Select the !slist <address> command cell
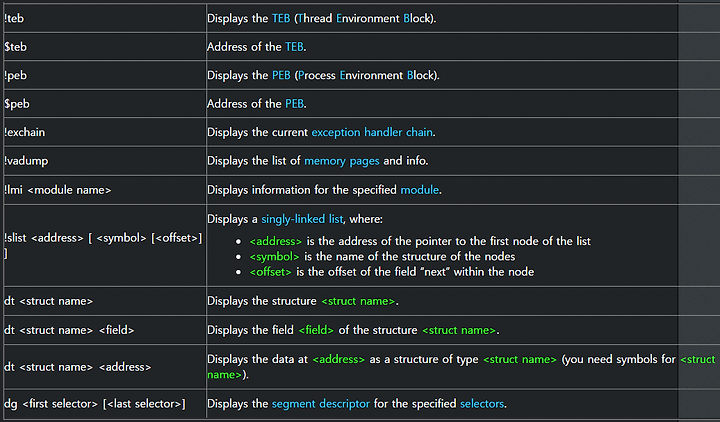 click(105, 246)
